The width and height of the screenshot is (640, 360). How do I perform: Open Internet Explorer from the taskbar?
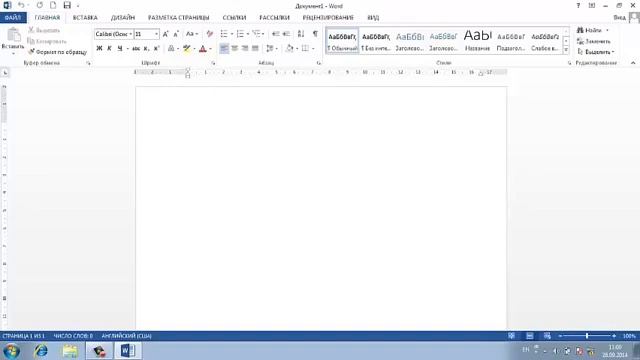[40, 351]
